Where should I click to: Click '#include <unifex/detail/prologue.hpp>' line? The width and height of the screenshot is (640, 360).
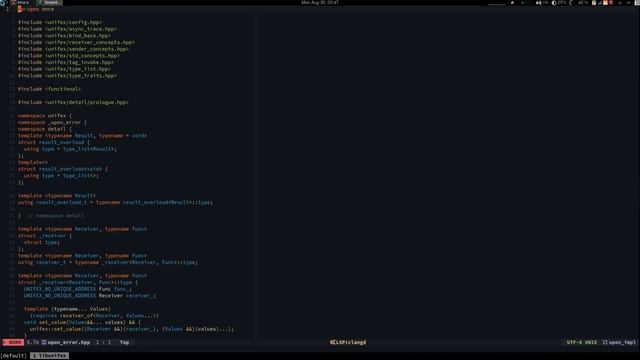pos(73,102)
